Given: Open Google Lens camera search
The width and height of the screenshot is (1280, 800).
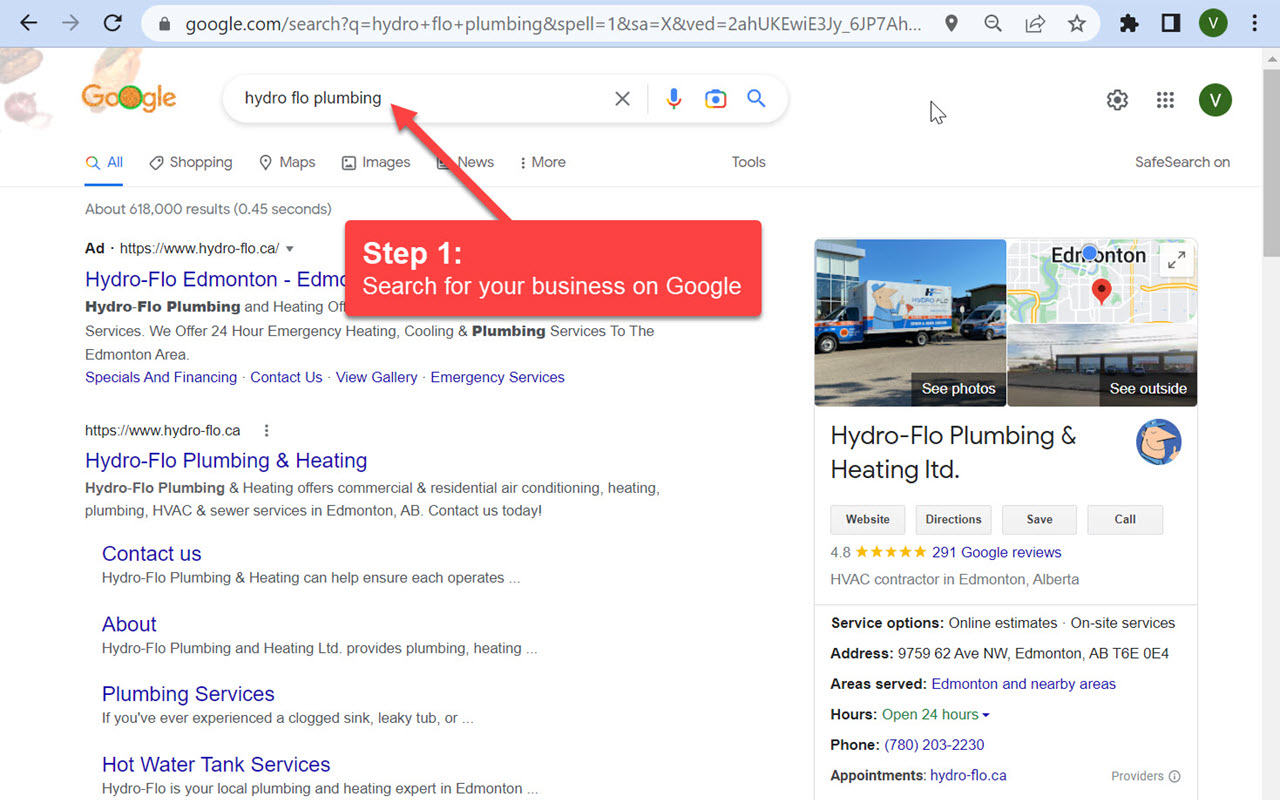Looking at the screenshot, I should pos(715,98).
